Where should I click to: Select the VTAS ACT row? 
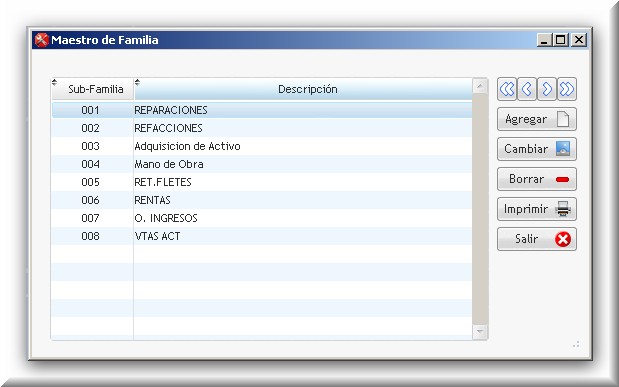(262, 236)
